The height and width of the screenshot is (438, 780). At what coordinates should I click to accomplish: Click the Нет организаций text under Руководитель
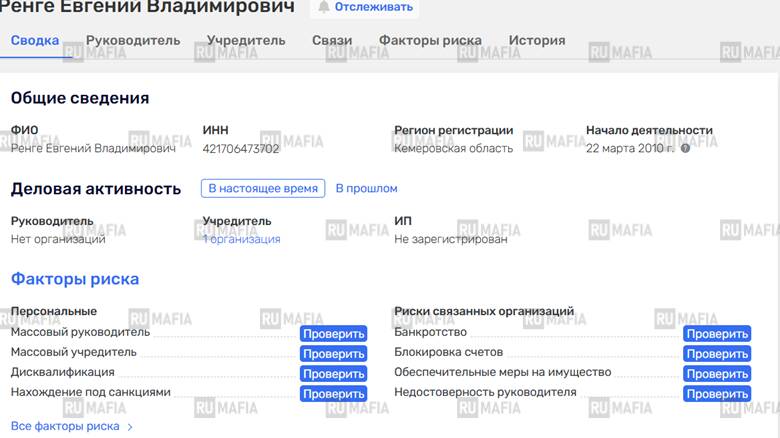58,239
